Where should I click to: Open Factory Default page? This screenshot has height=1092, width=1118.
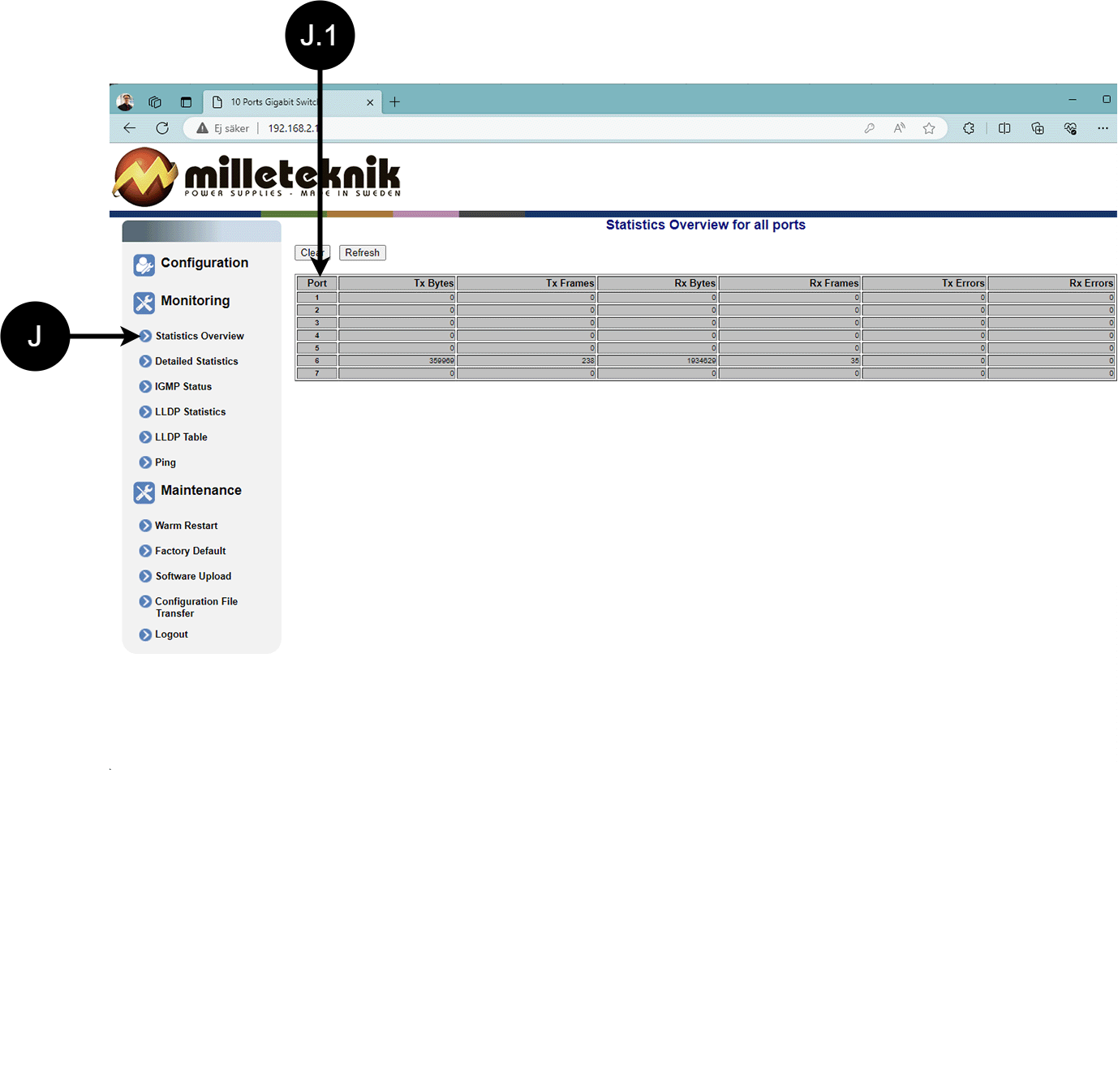pos(191,550)
